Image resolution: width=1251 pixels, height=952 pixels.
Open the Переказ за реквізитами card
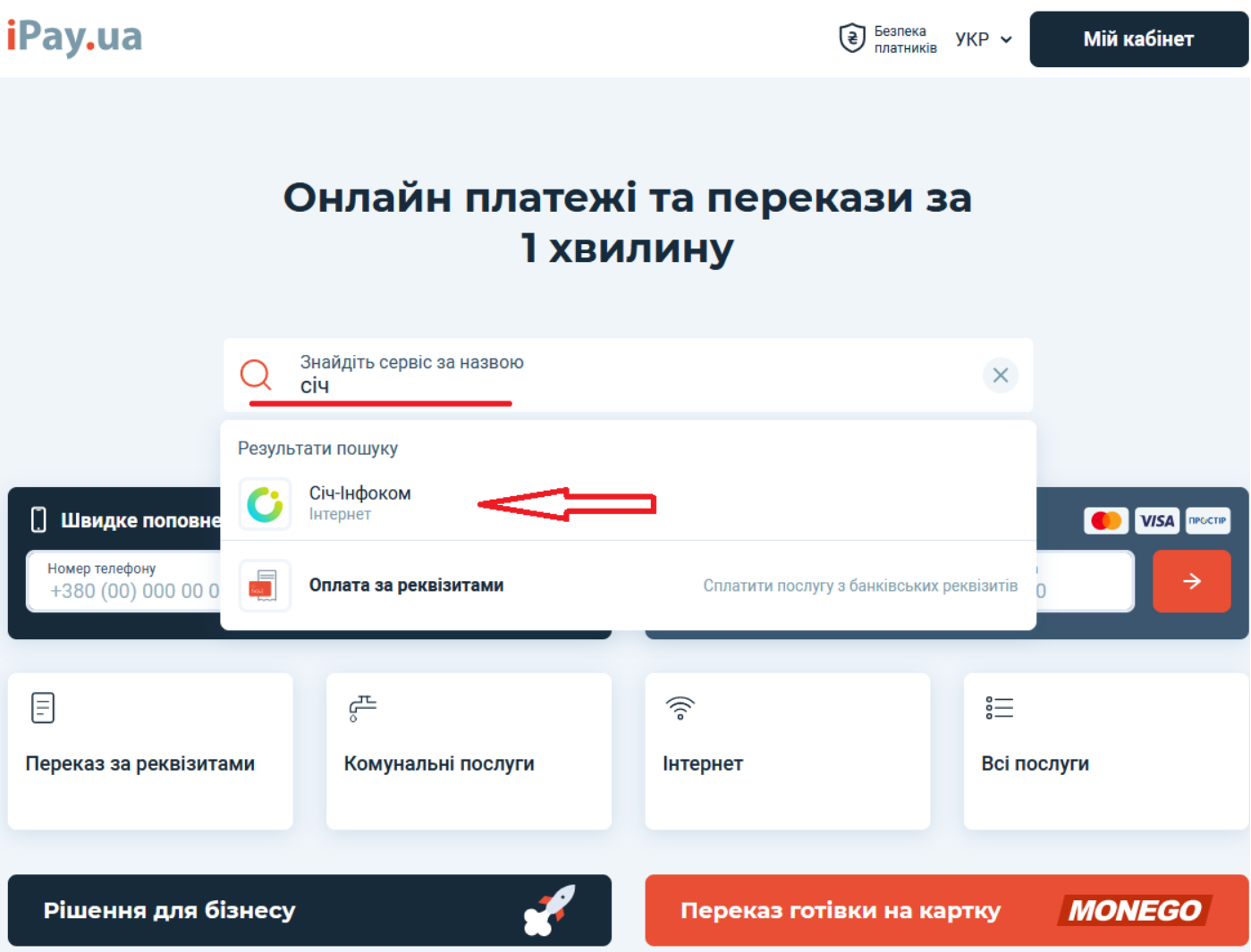[150, 751]
